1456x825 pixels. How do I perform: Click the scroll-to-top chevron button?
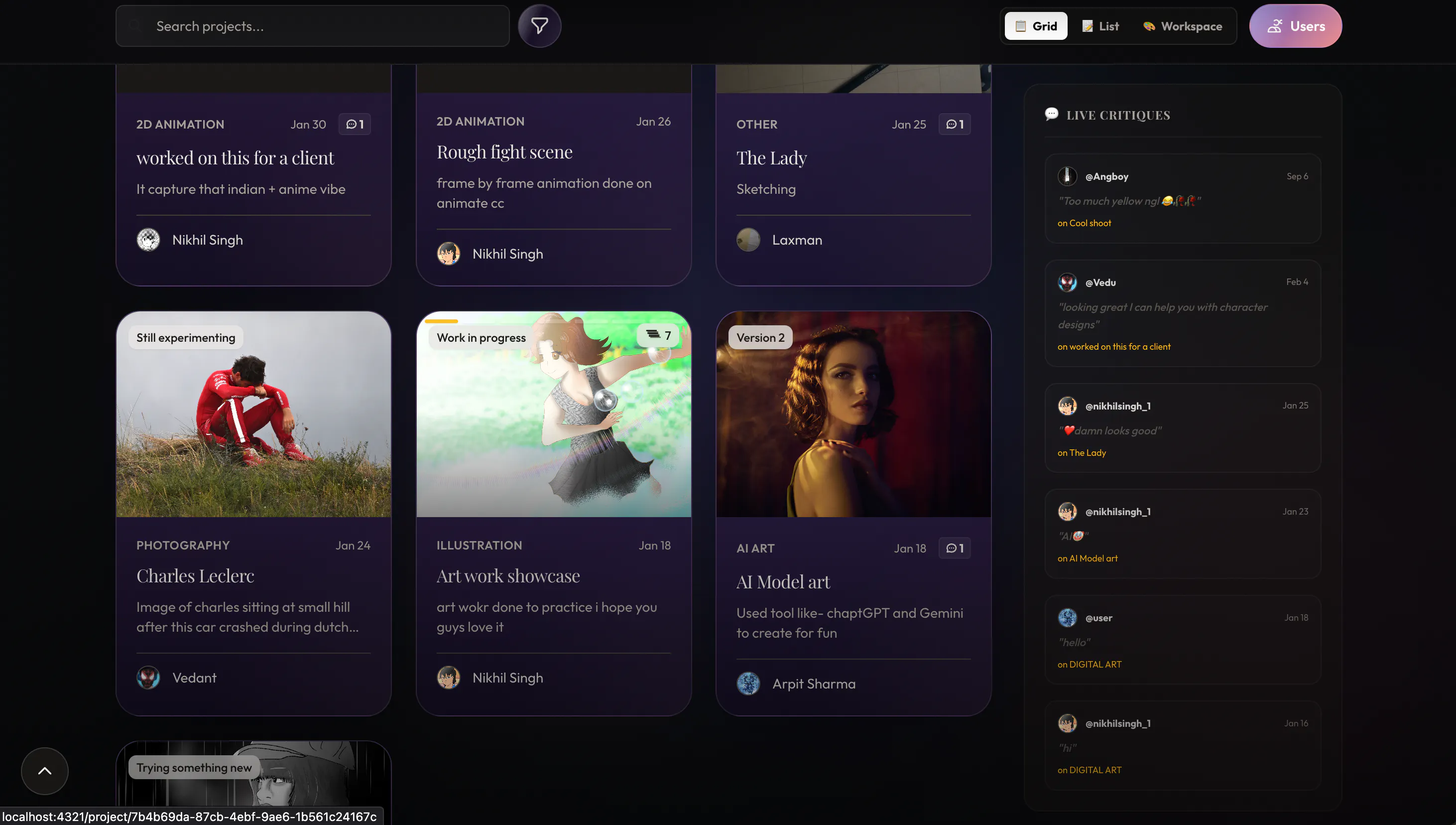pyautogui.click(x=45, y=771)
